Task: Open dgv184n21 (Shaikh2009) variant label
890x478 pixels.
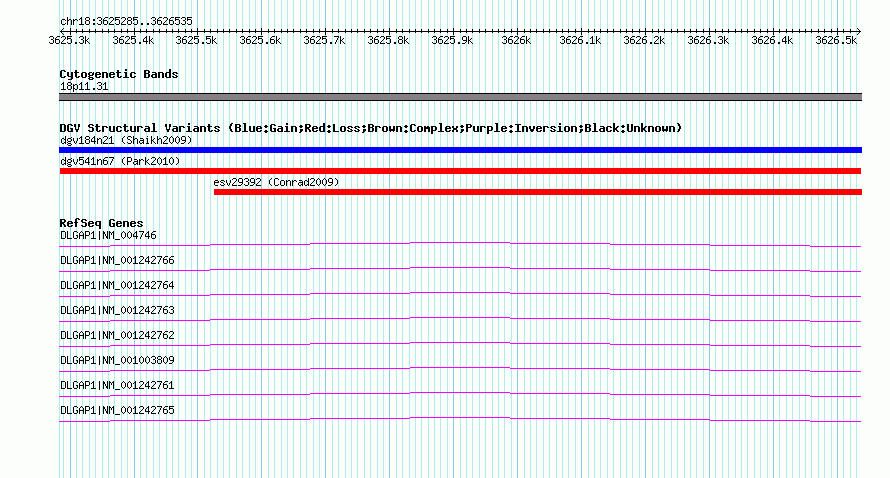Action: 126,140
